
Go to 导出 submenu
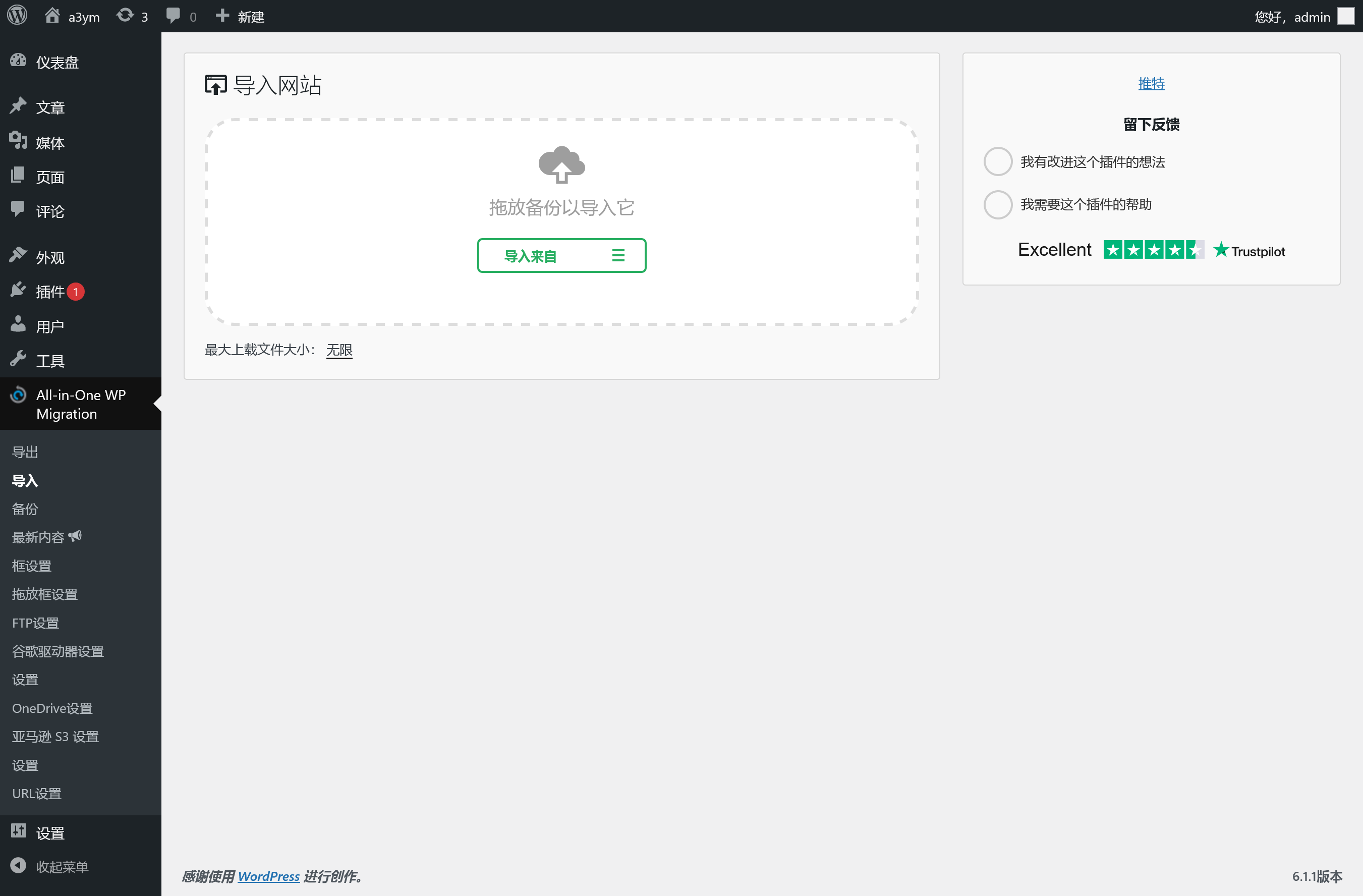pyautogui.click(x=25, y=452)
